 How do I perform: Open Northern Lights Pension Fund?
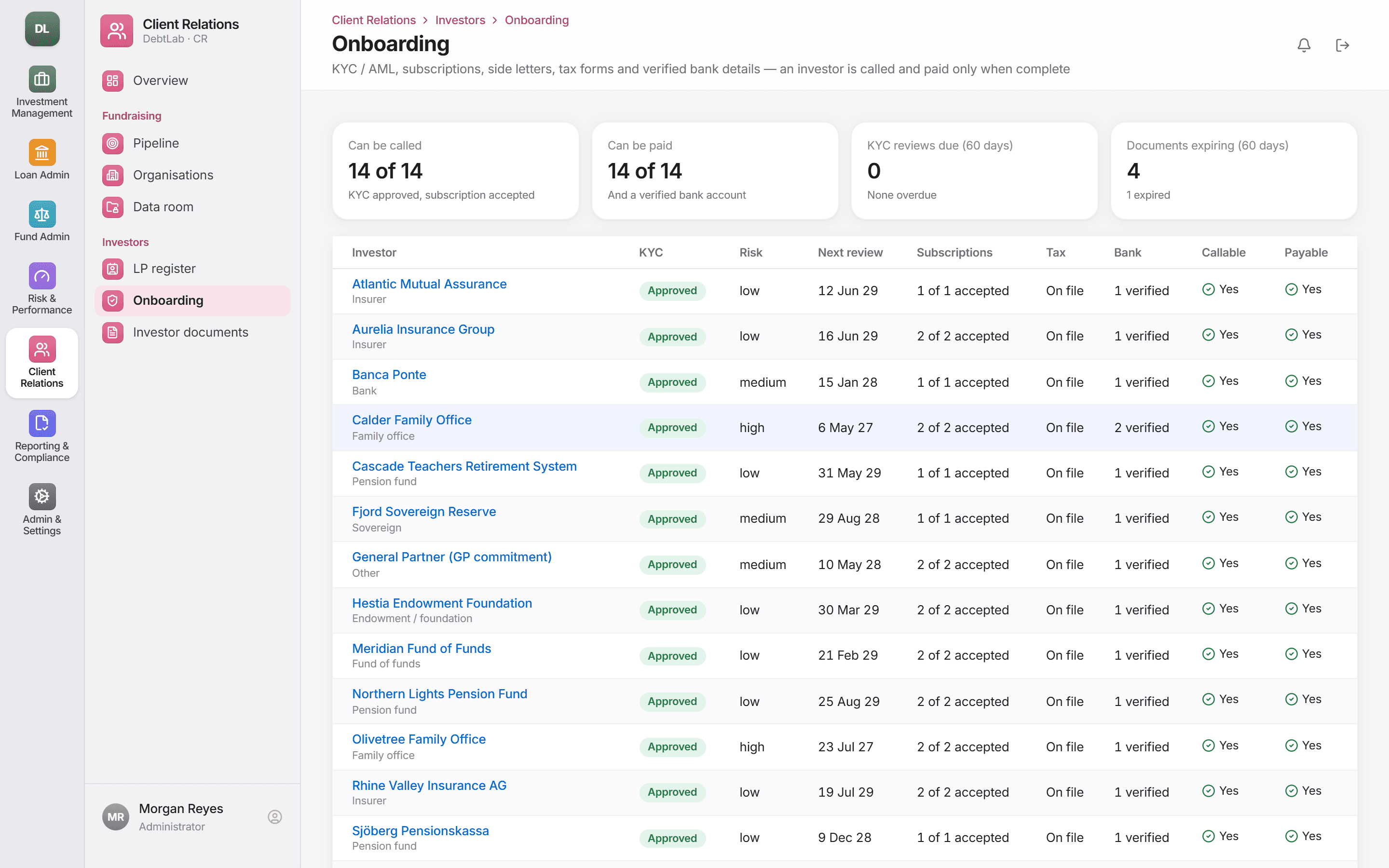tap(439, 693)
